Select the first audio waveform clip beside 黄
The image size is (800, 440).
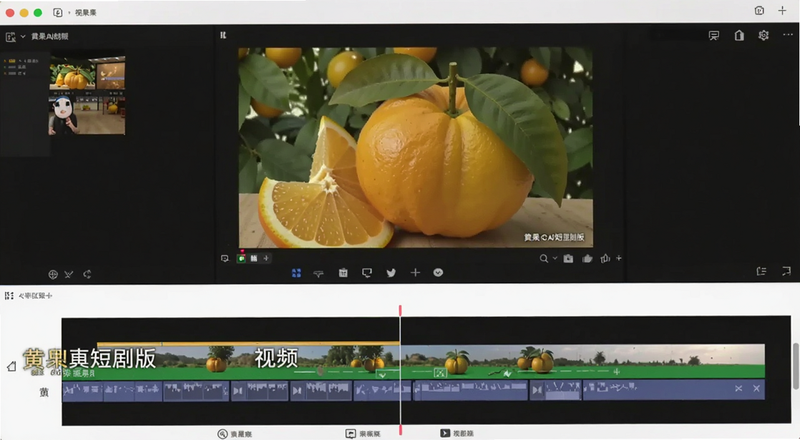82,390
